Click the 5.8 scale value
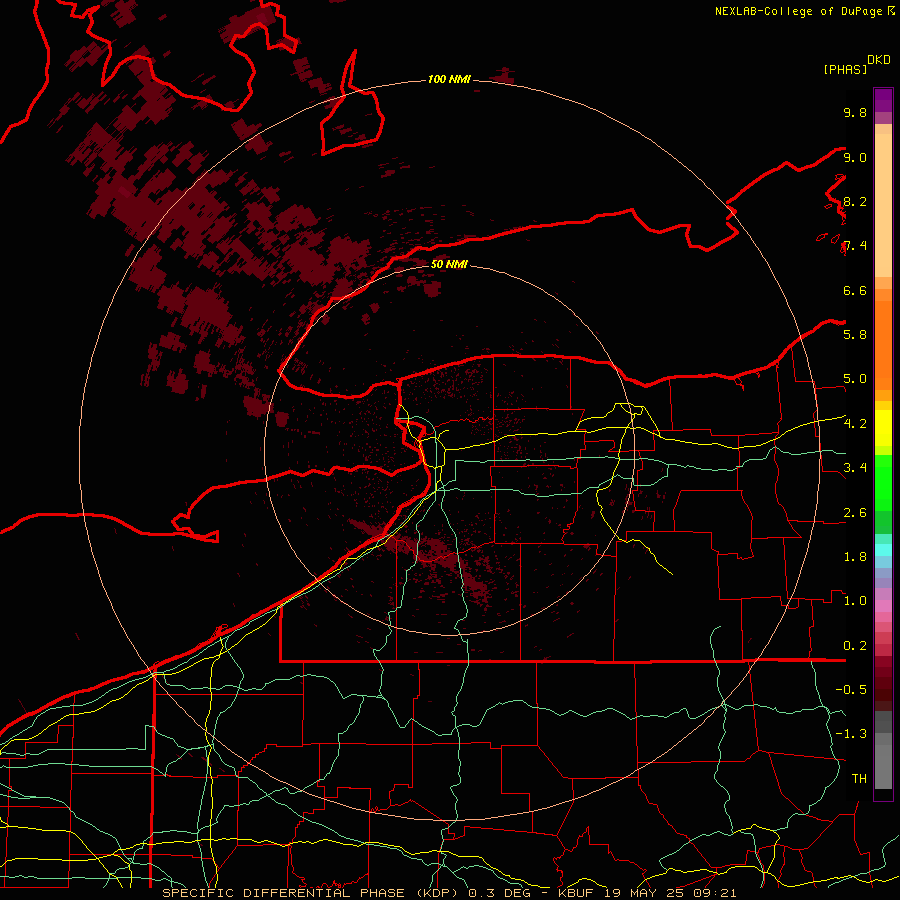This screenshot has height=900, width=900. pyautogui.click(x=855, y=334)
